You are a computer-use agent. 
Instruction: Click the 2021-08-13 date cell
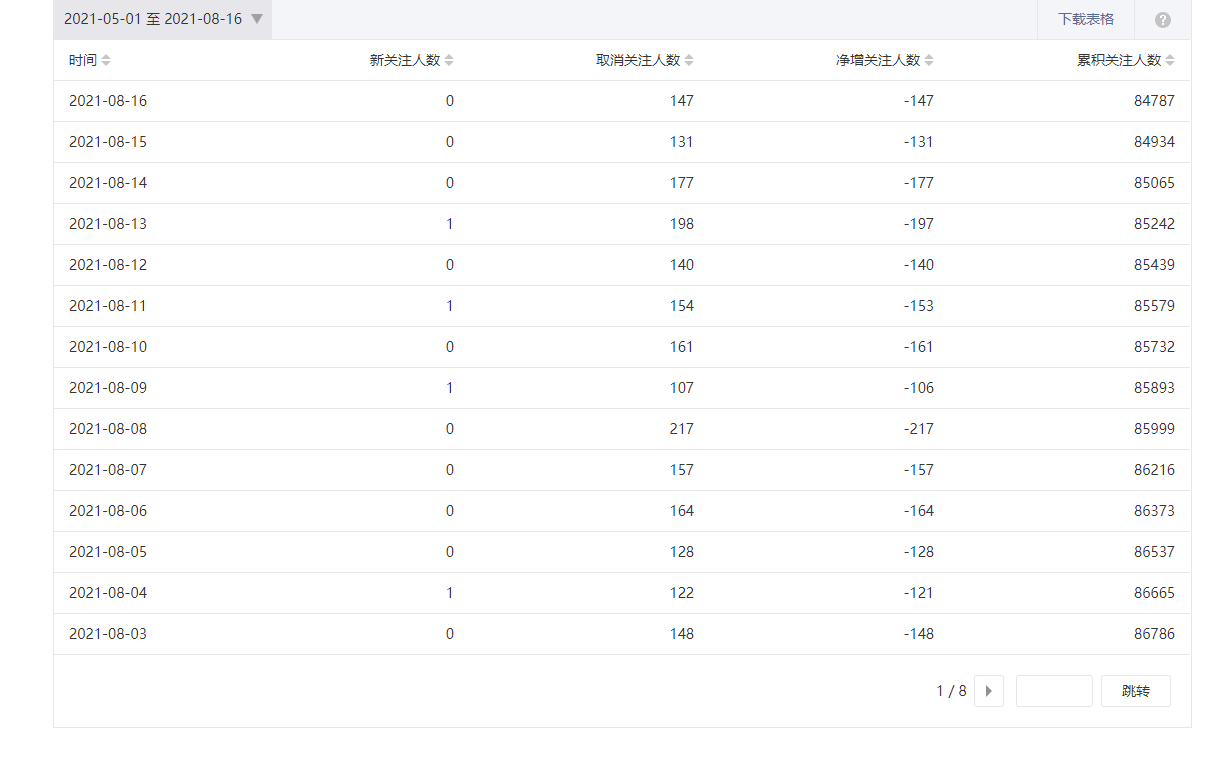pos(108,224)
